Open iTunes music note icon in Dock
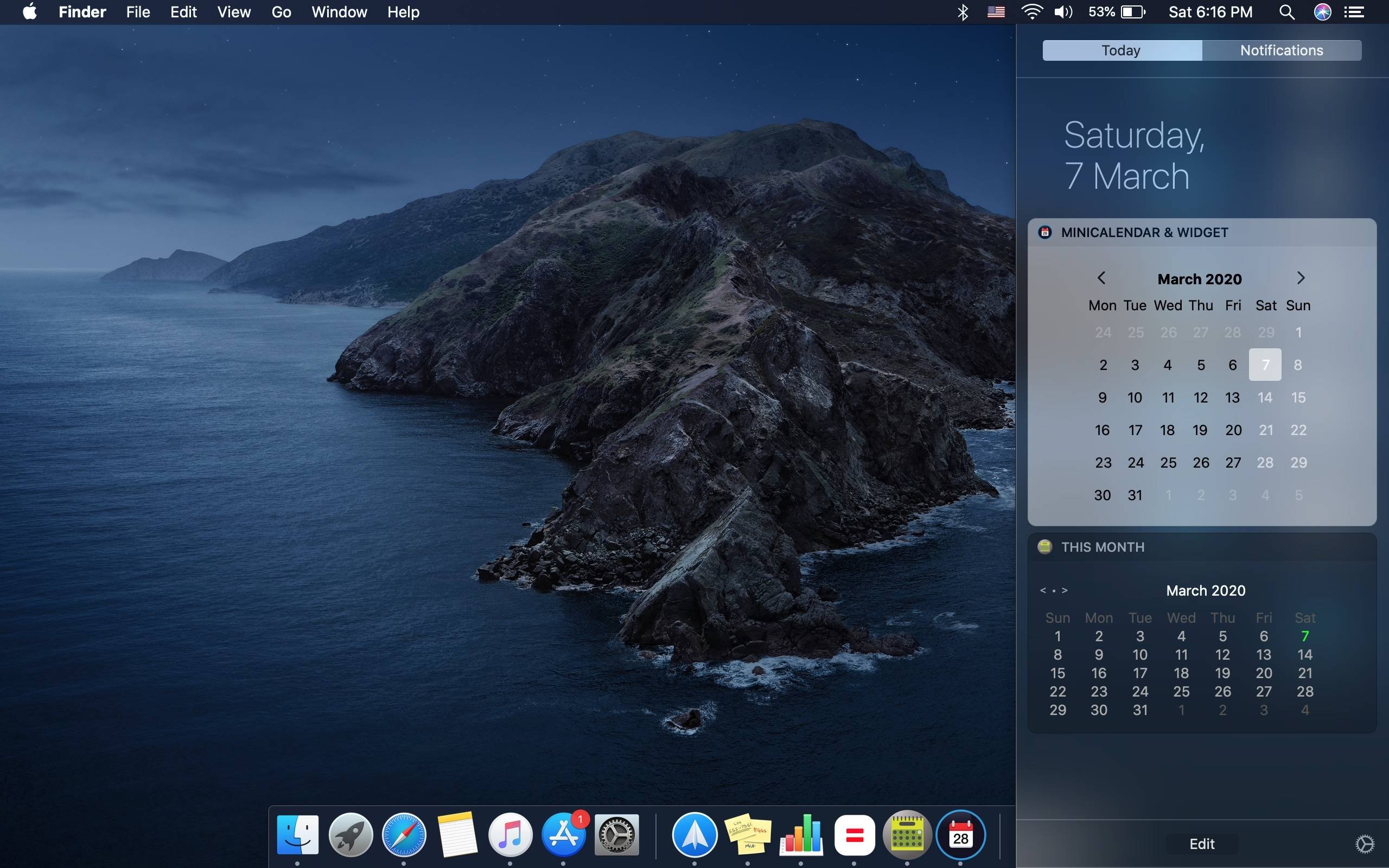Viewport: 1389px width, 868px height. (x=510, y=834)
